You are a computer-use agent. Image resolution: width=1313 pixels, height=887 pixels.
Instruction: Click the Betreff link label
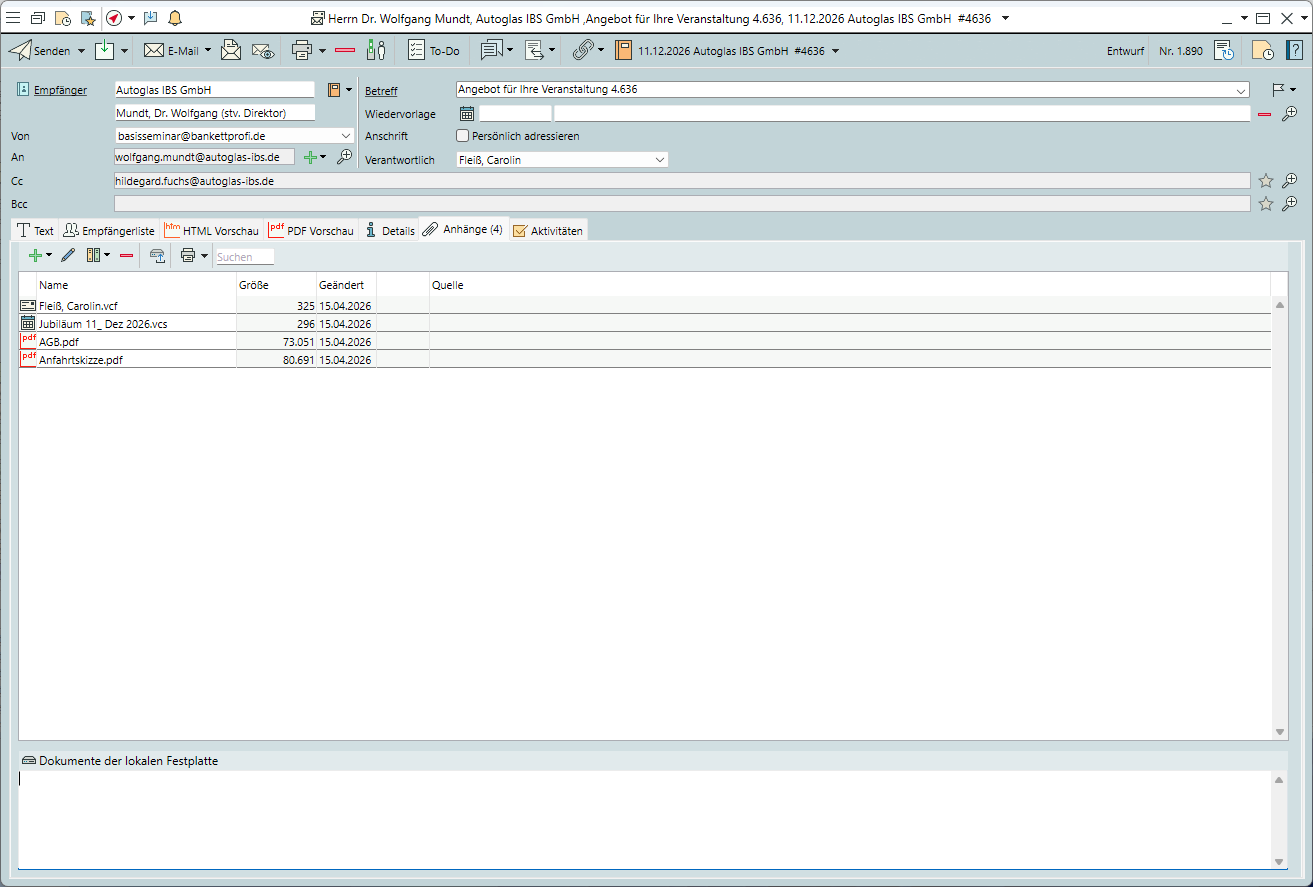tap(381, 91)
